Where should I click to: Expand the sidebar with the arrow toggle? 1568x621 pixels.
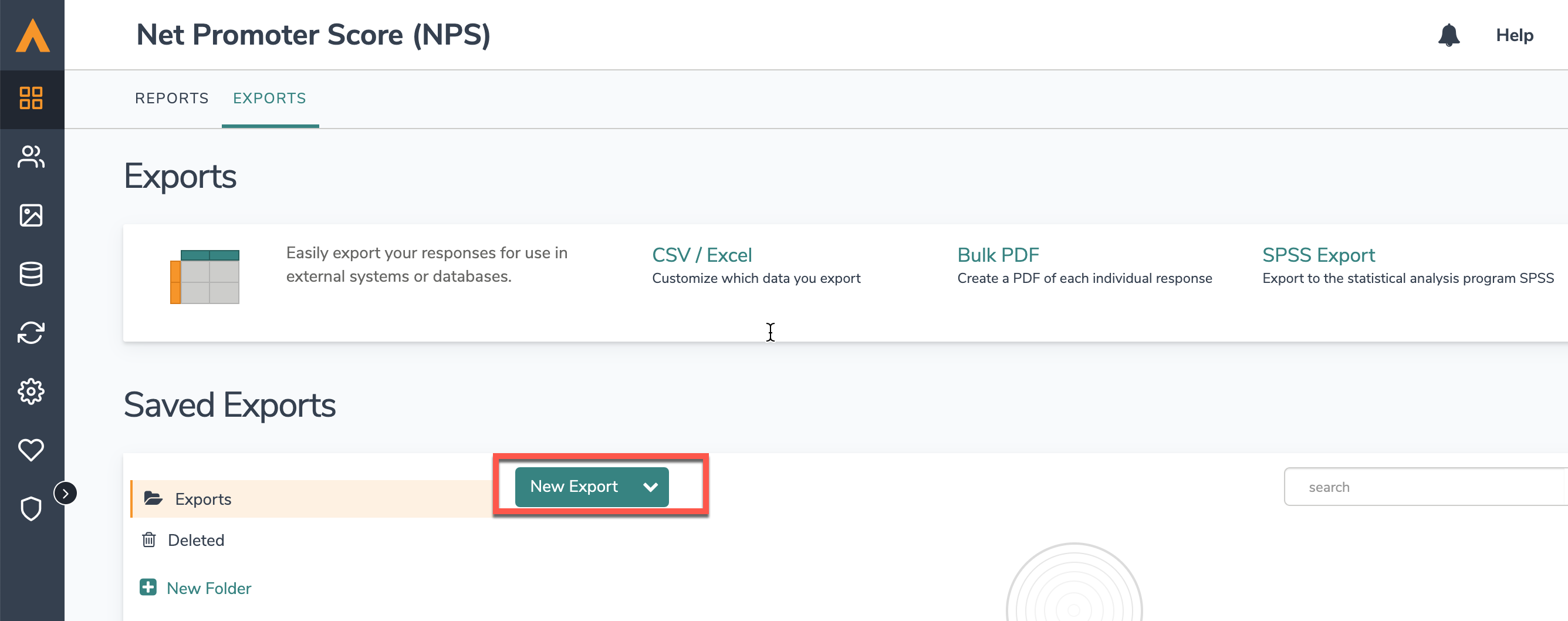(65, 493)
